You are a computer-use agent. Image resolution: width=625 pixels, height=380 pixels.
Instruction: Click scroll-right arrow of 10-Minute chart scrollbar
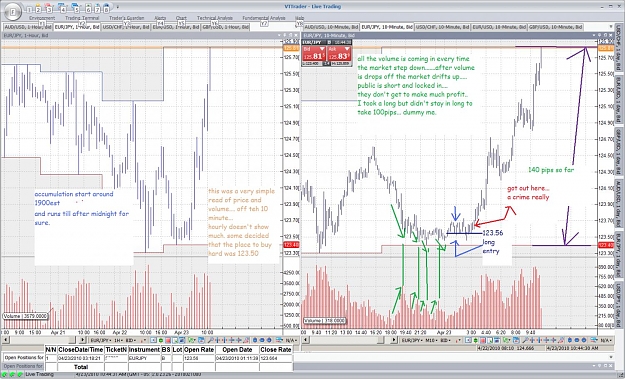coord(394,340)
